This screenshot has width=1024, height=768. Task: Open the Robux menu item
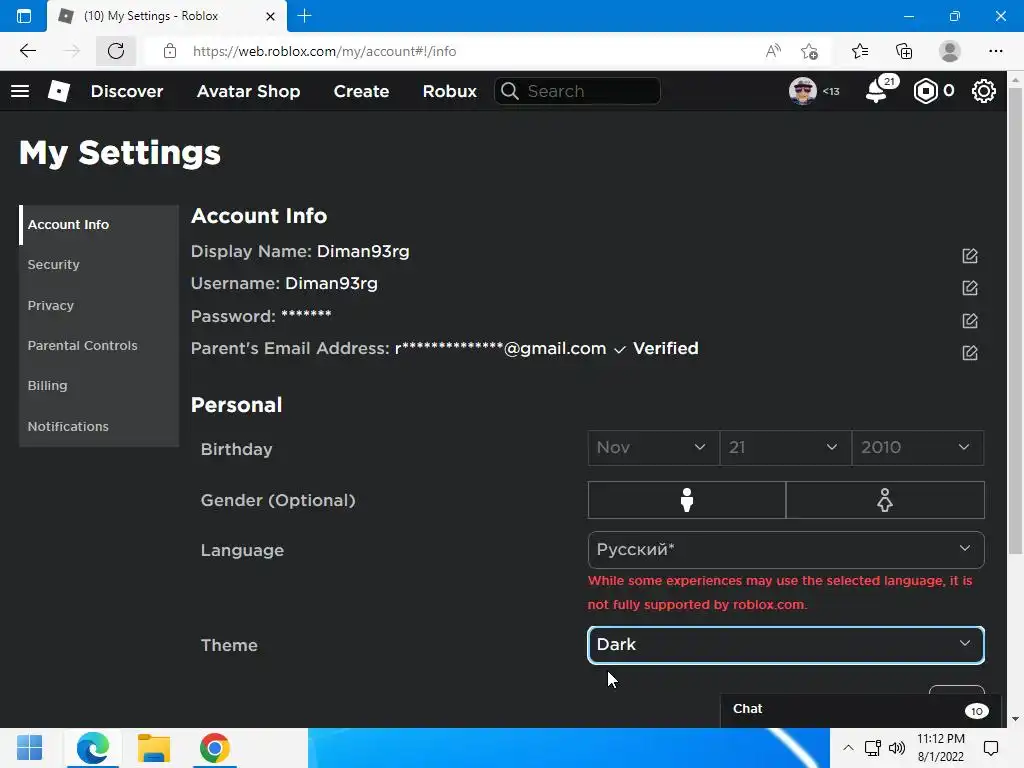[449, 91]
